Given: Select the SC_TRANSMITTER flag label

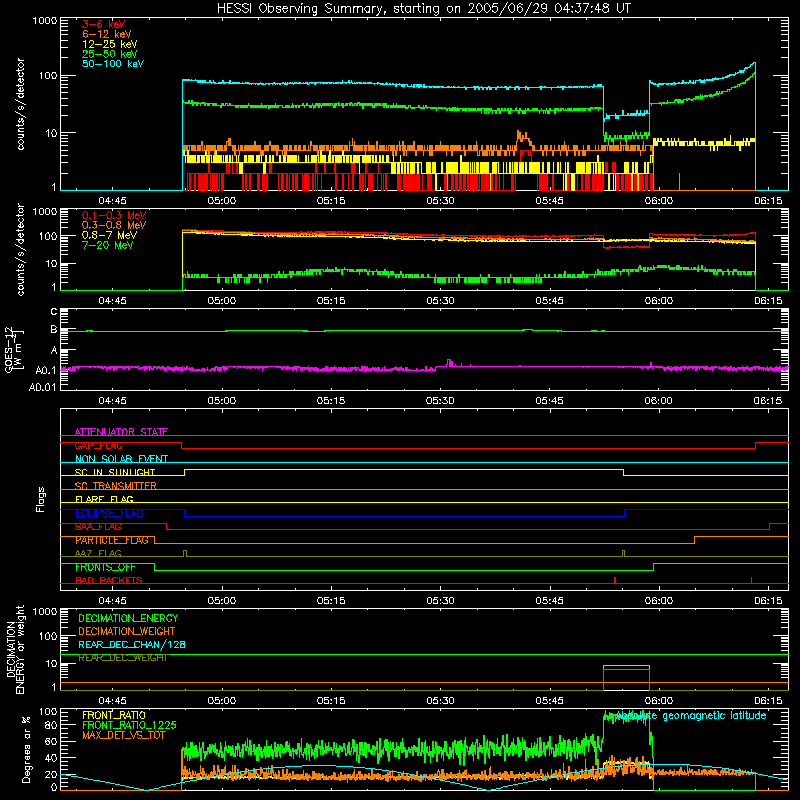Looking at the screenshot, I should coord(116,486).
